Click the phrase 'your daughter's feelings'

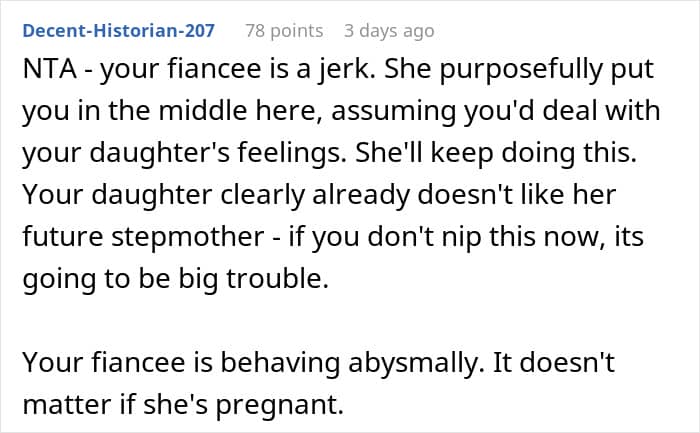184,153
